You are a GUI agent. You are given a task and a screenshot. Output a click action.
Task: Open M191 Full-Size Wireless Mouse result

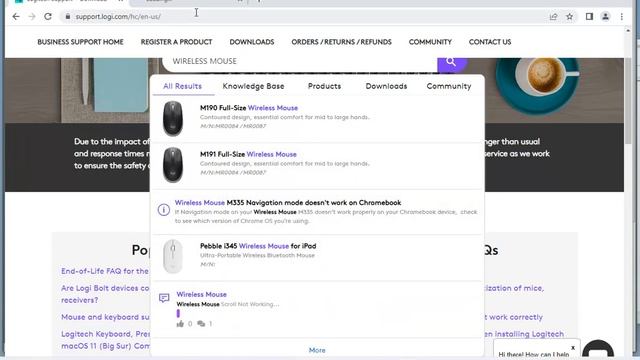[x=248, y=154]
